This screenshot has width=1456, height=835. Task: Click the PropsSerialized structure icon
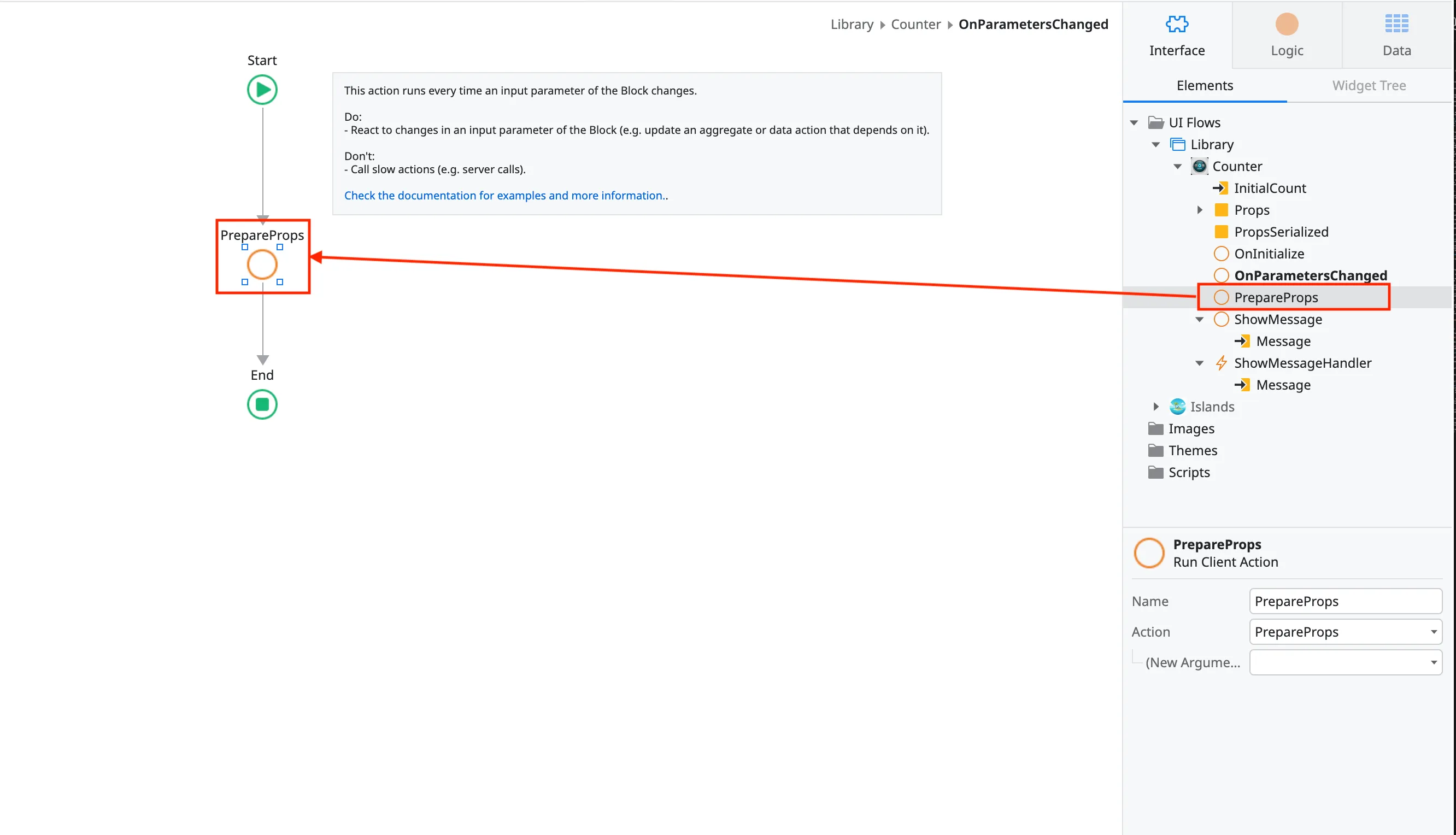click(1221, 232)
